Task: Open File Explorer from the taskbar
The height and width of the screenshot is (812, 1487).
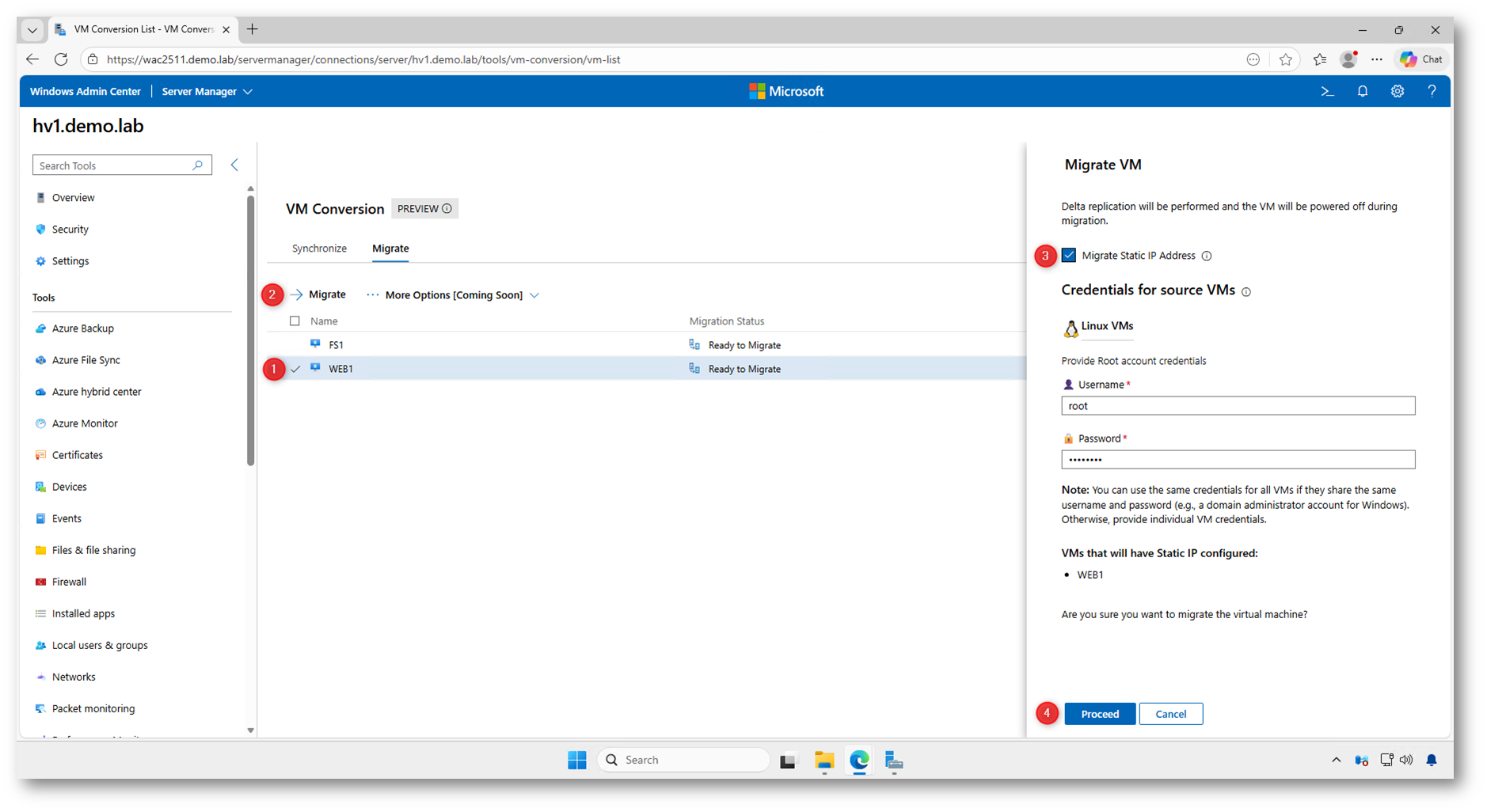Action: [824, 761]
